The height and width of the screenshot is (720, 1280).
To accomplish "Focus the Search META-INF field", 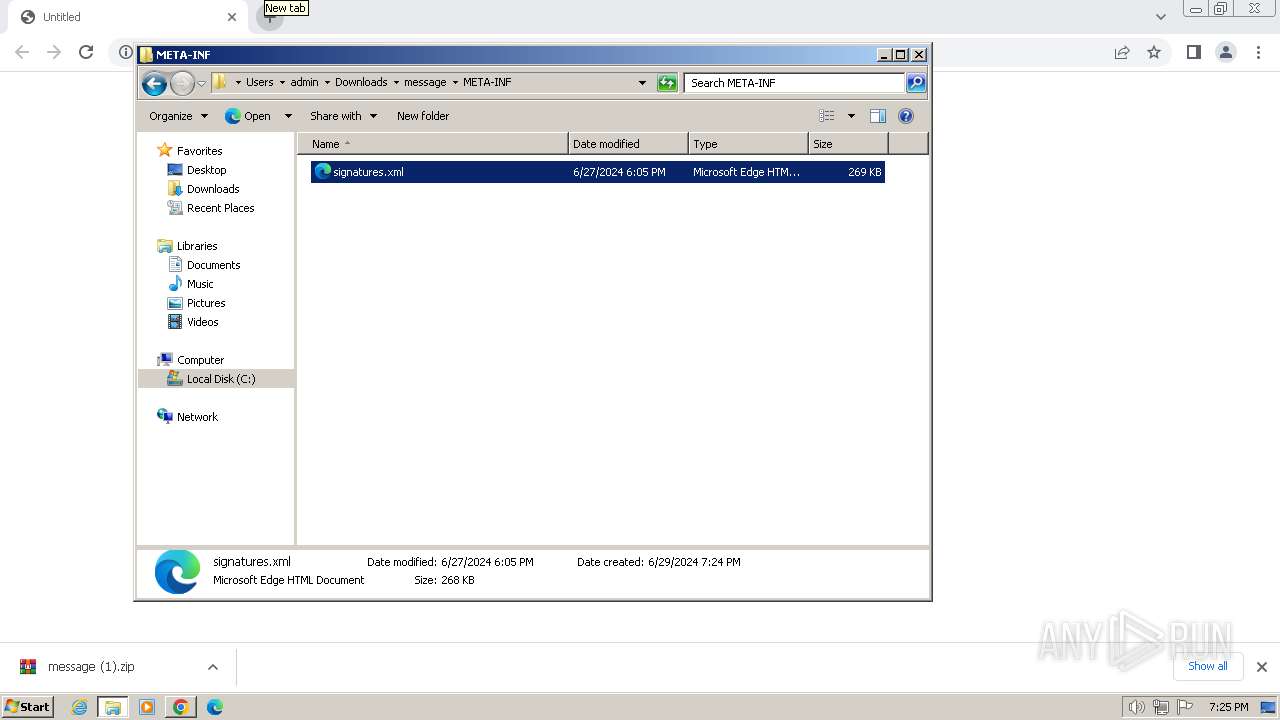I will tap(795, 83).
